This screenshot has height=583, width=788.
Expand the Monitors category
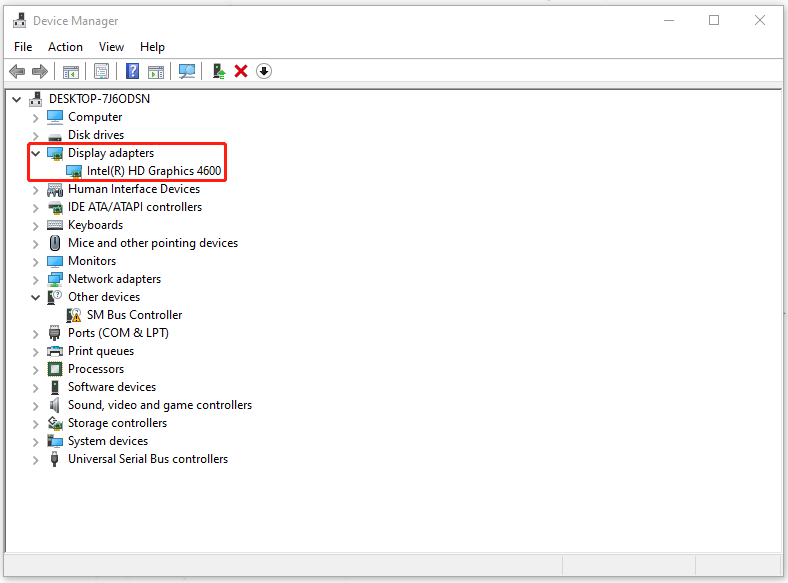pyautogui.click(x=35, y=262)
